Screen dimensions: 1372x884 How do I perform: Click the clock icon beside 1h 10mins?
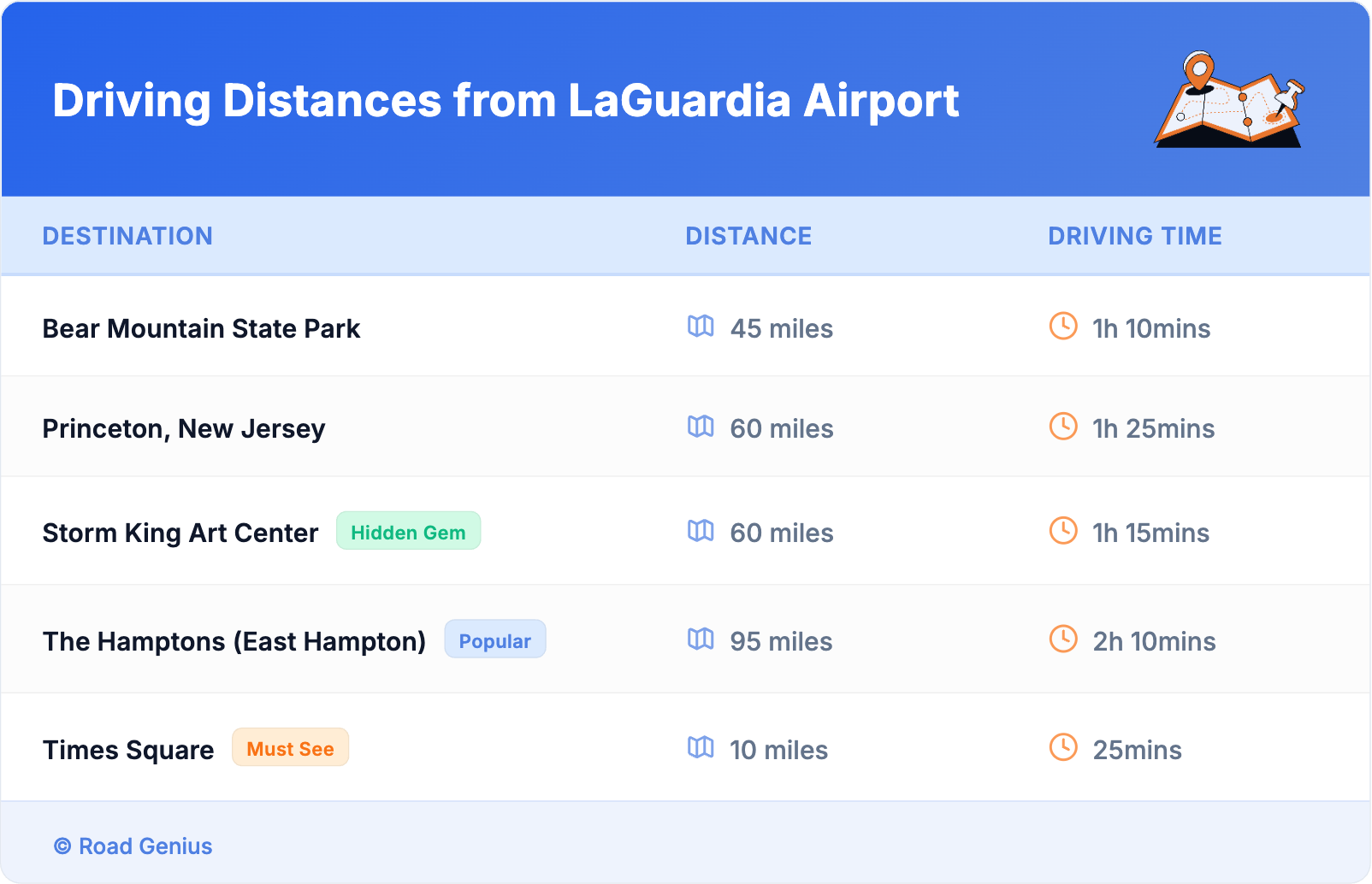click(1063, 327)
